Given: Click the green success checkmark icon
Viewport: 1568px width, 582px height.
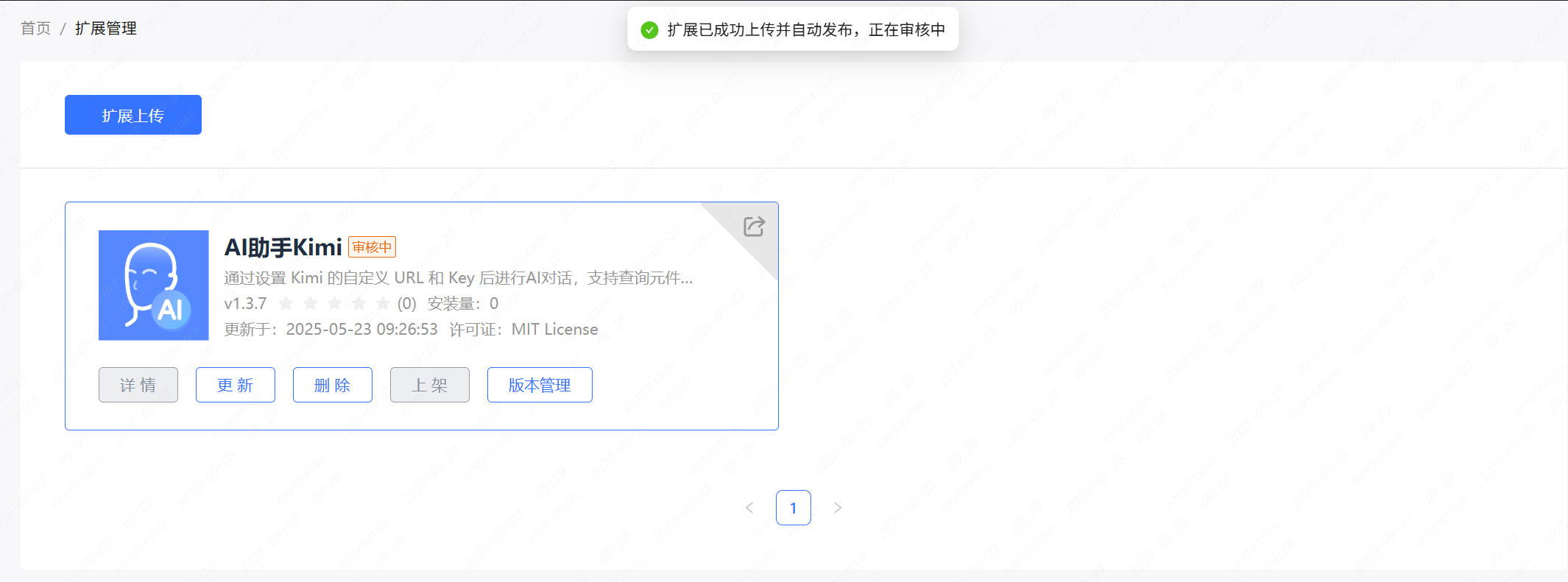Looking at the screenshot, I should pos(649,30).
